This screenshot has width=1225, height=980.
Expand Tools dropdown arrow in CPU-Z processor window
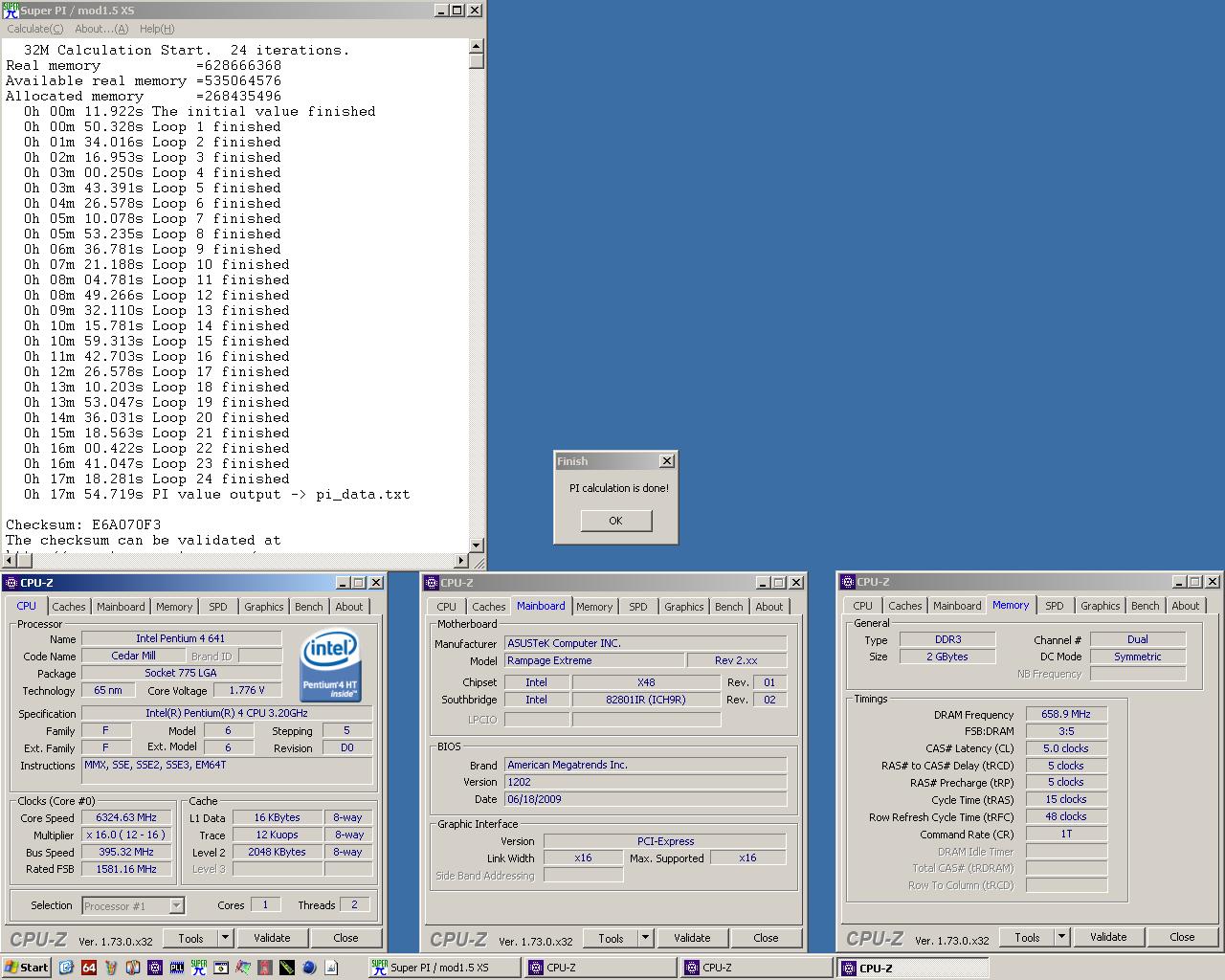point(225,938)
